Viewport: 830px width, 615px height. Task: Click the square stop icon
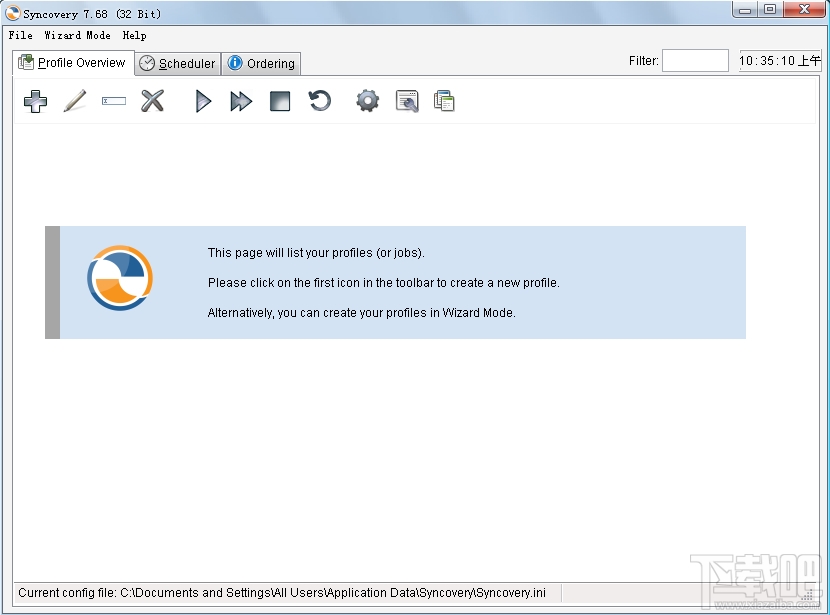(280, 101)
